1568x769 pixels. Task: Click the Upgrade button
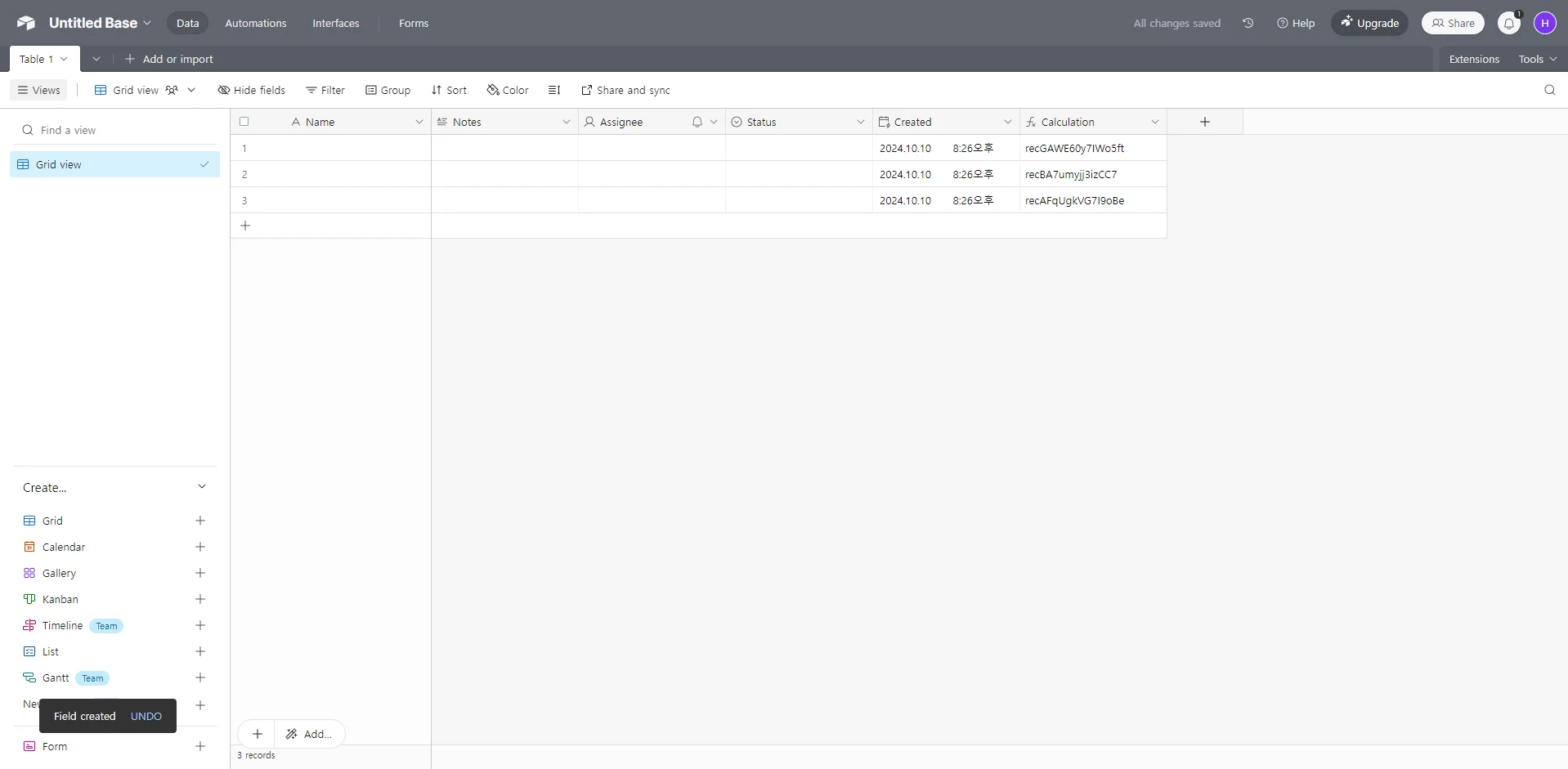(1369, 23)
